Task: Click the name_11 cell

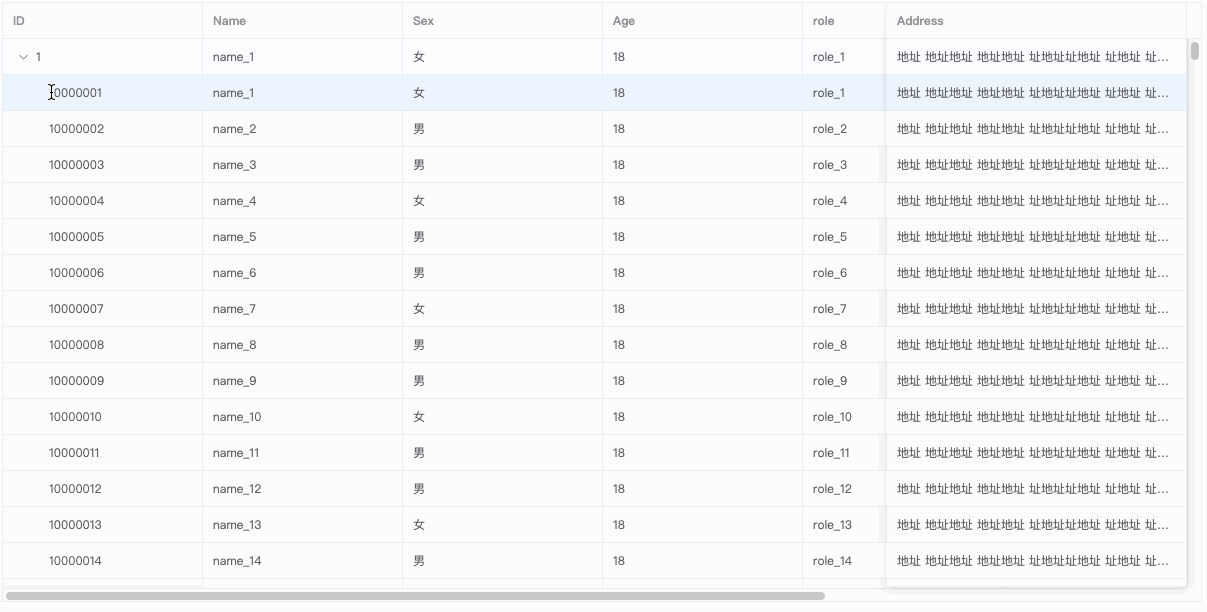Action: coord(302,453)
